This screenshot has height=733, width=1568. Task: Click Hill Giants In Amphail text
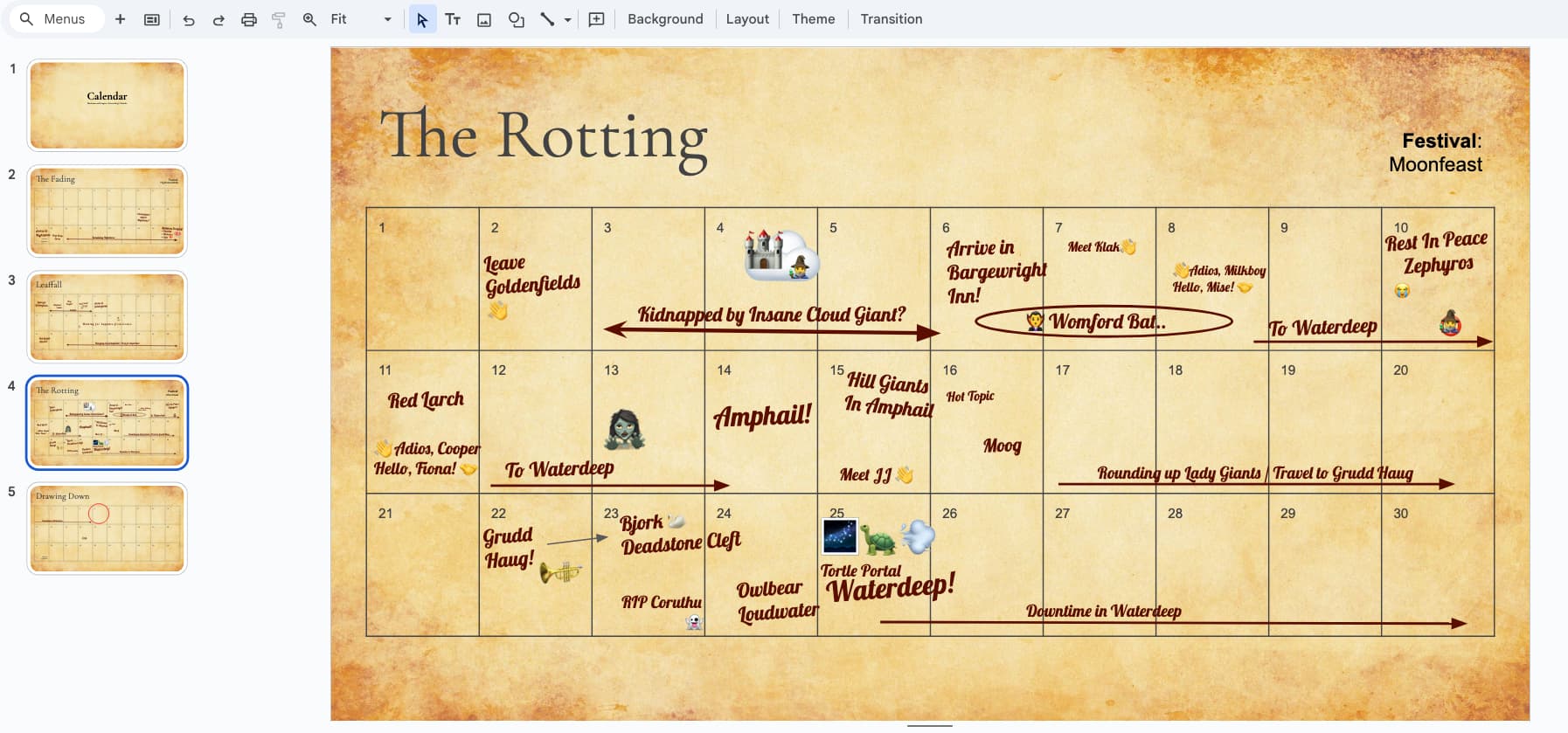(888, 394)
